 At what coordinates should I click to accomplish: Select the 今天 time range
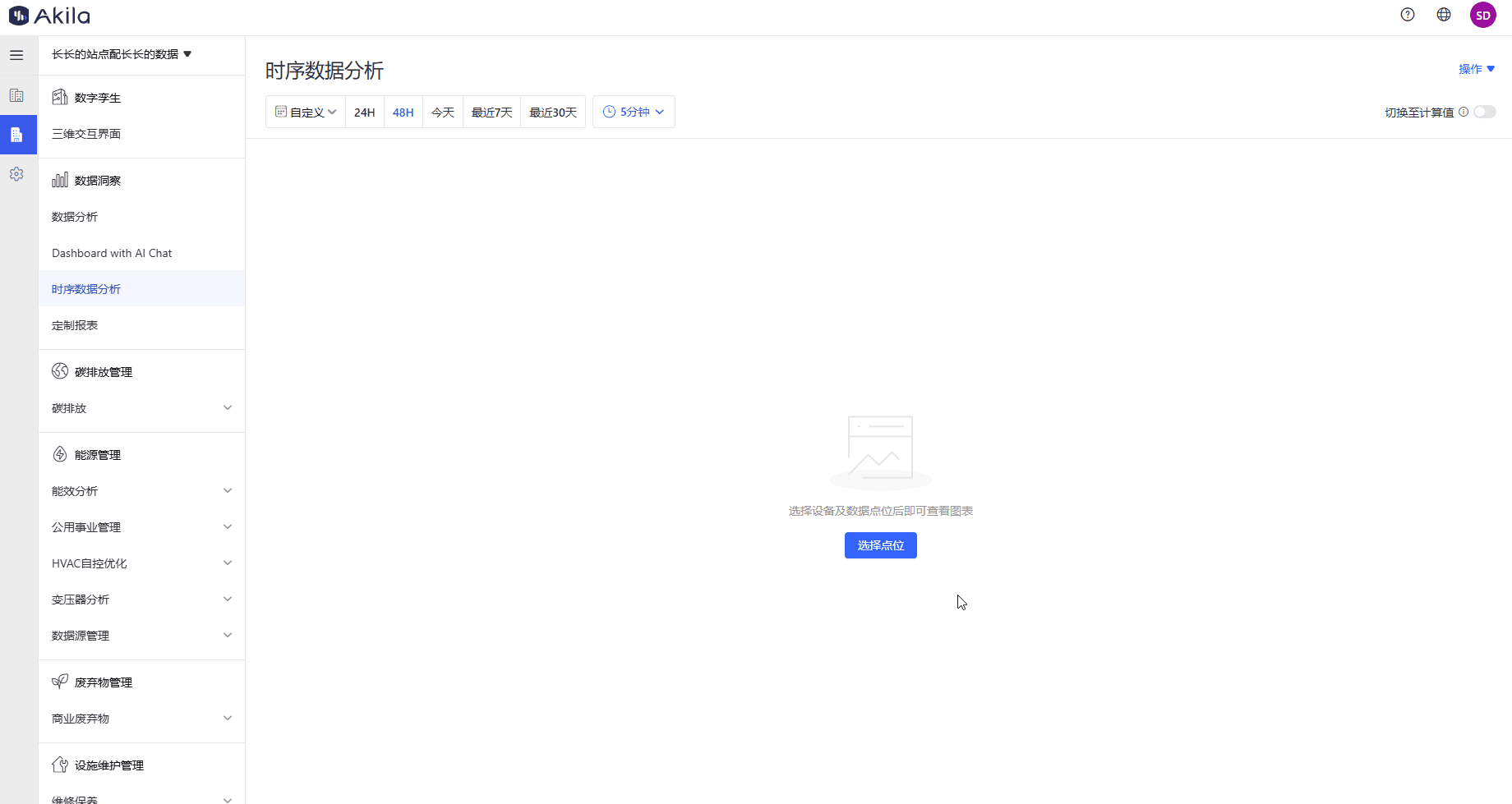(x=443, y=112)
